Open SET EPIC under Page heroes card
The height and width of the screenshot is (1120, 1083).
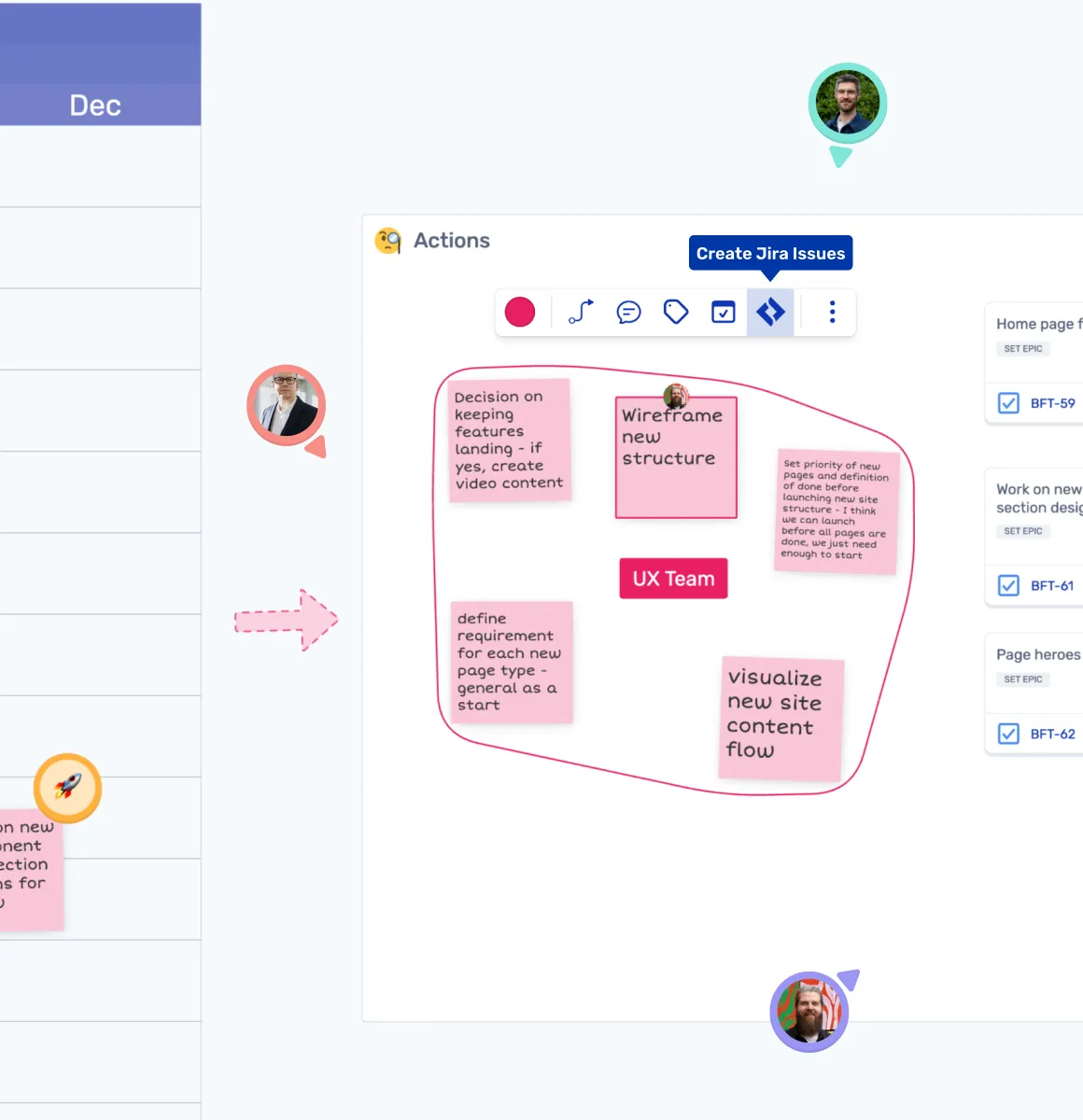point(1023,679)
